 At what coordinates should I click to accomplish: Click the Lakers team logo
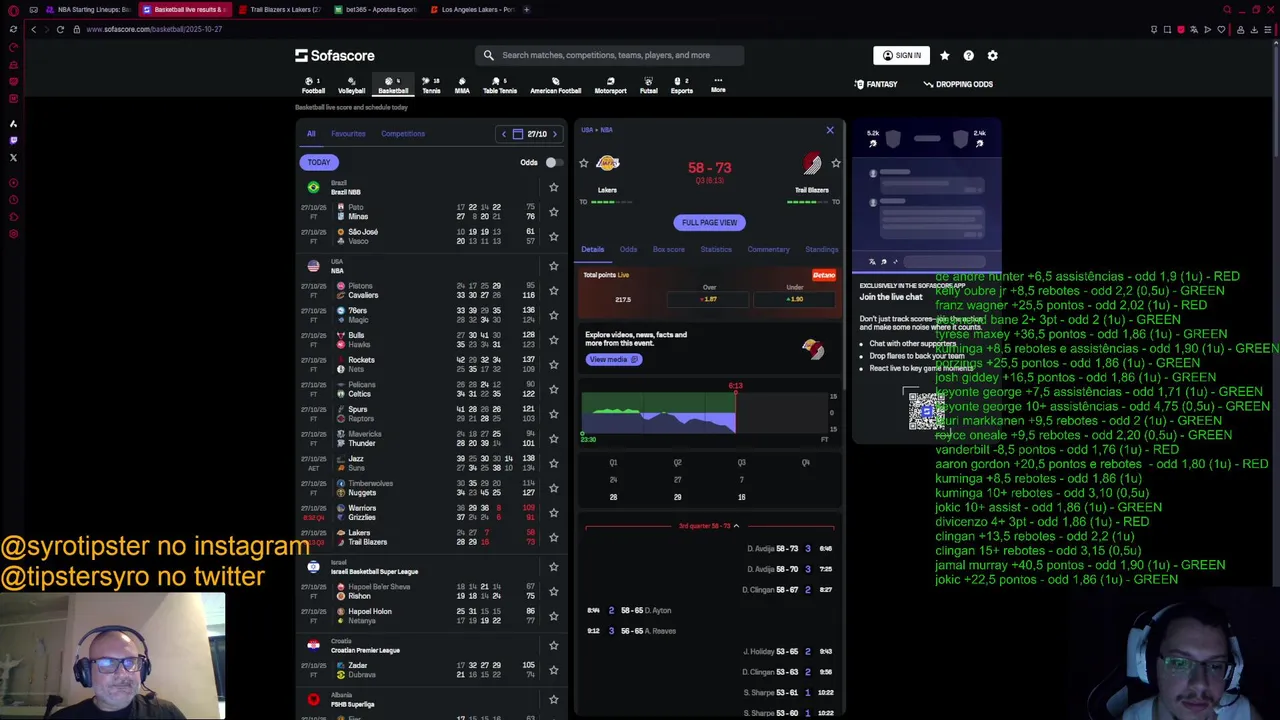tap(607, 163)
